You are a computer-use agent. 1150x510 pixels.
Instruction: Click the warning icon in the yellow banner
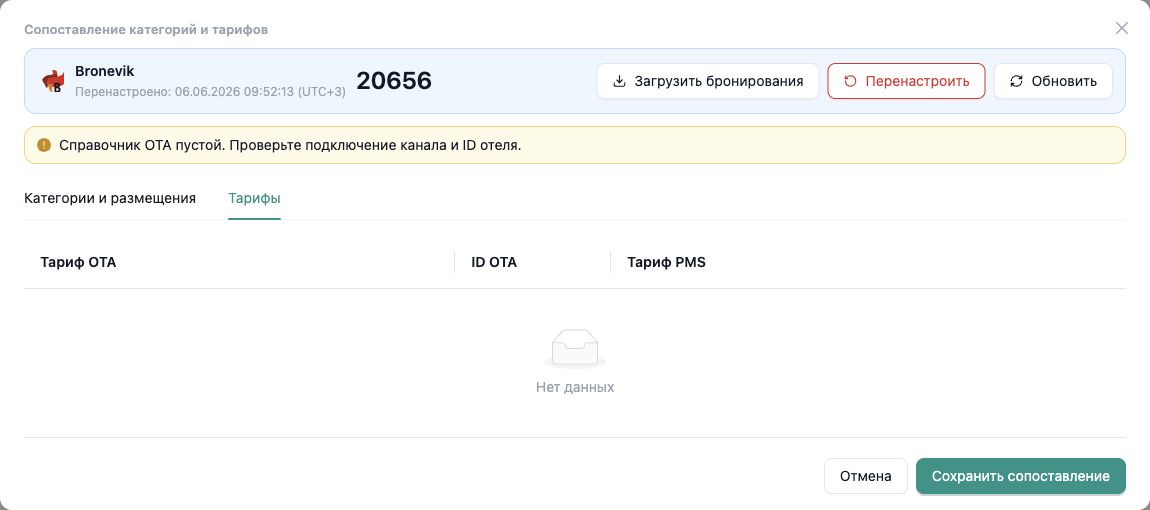tap(43, 145)
